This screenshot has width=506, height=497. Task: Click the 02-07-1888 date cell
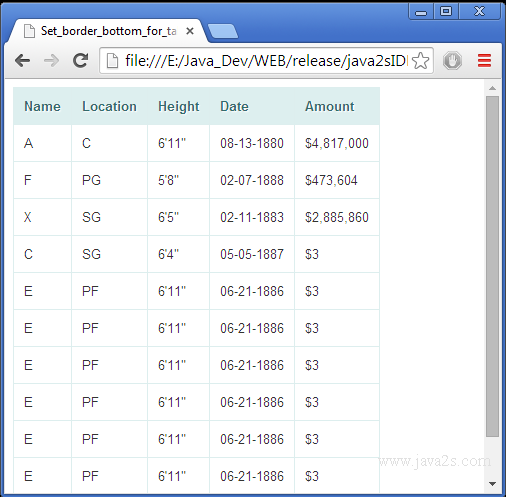(252, 180)
